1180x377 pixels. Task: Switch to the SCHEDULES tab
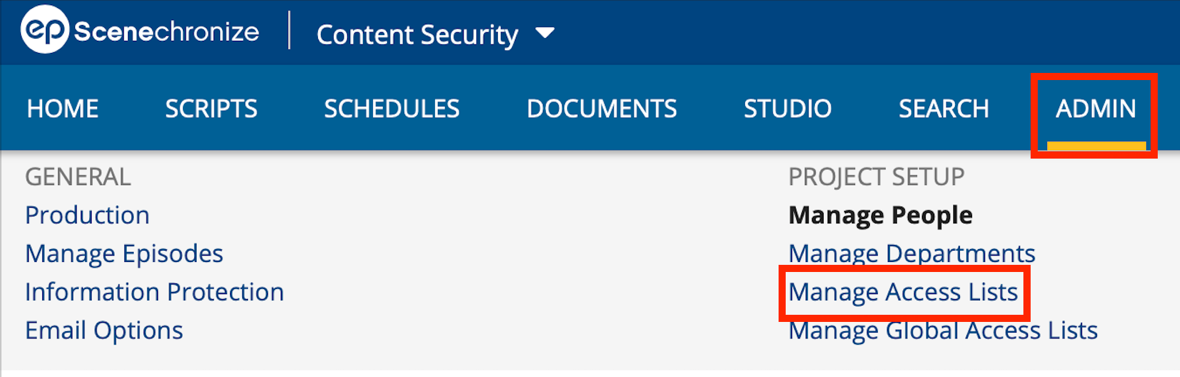point(392,109)
